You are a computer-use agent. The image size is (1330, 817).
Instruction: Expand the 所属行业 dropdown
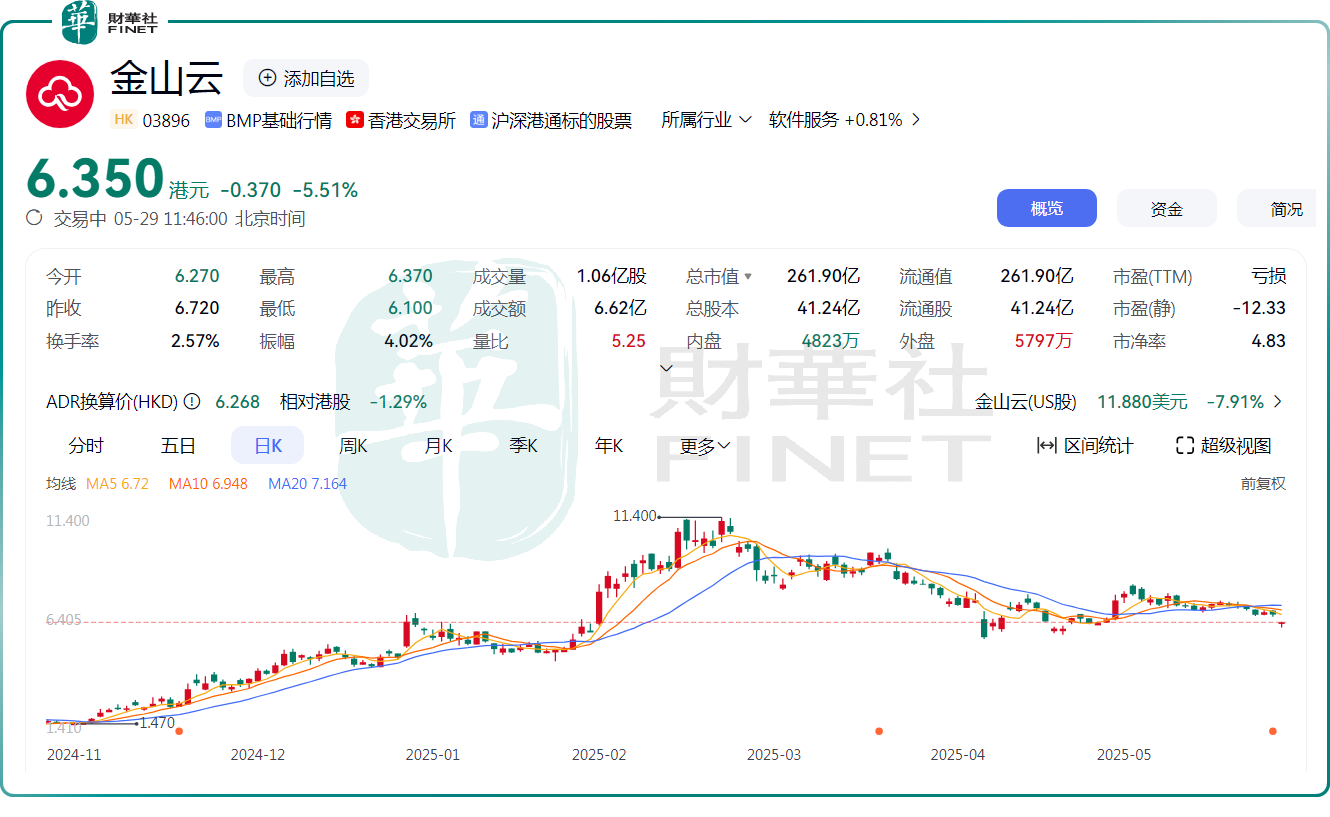[x=707, y=120]
